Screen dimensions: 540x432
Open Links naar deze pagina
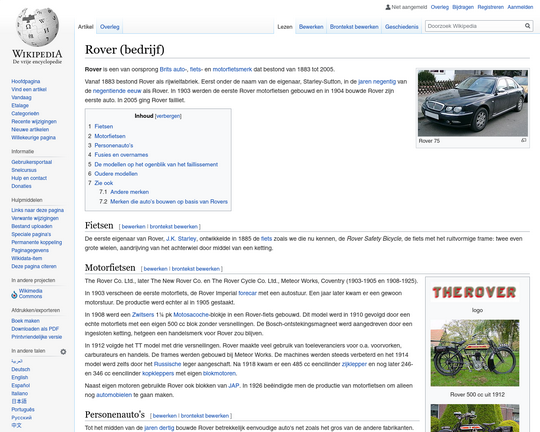pyautogui.click(x=38, y=210)
